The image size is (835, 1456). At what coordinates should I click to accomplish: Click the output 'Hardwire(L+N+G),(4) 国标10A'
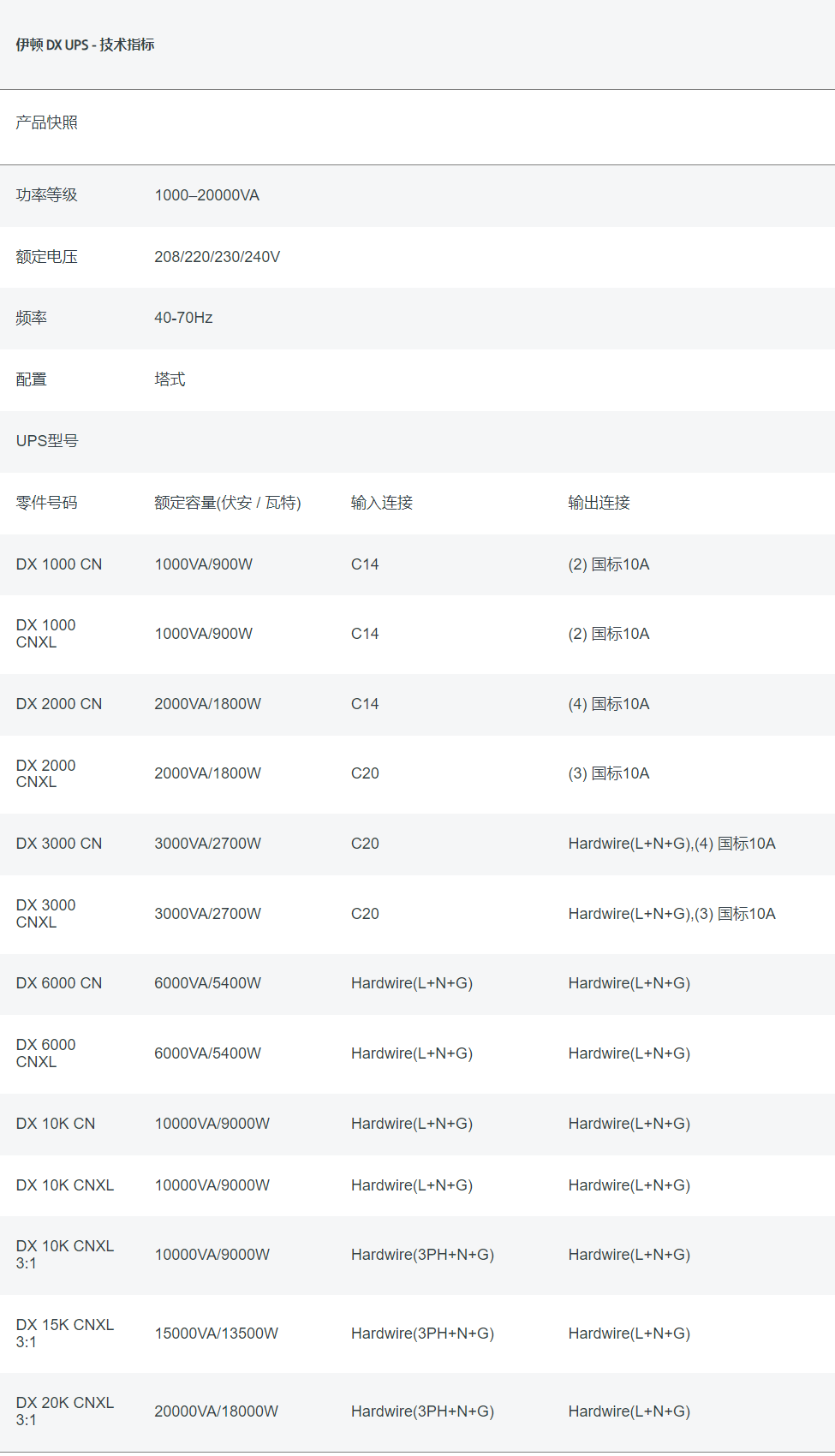click(x=672, y=844)
